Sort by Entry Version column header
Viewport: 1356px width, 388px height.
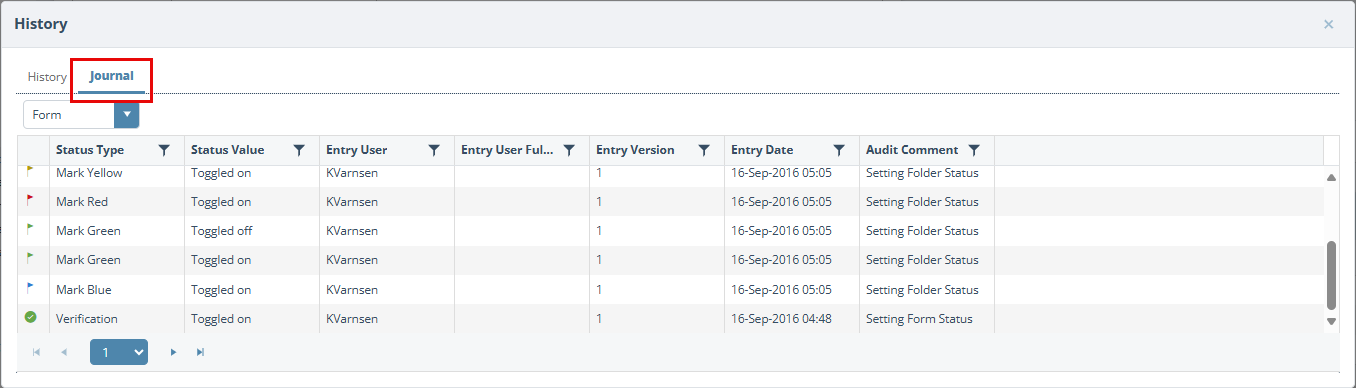[x=635, y=150]
